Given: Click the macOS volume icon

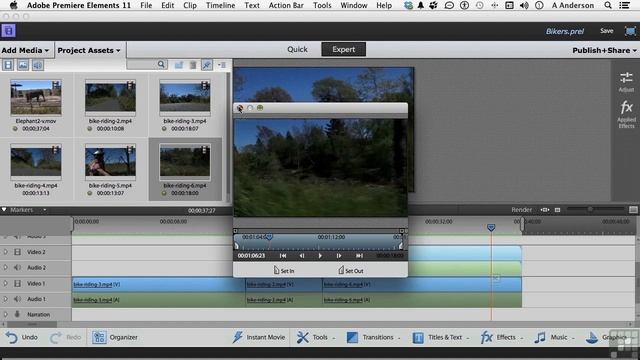Looking at the screenshot, I should (524, 5).
